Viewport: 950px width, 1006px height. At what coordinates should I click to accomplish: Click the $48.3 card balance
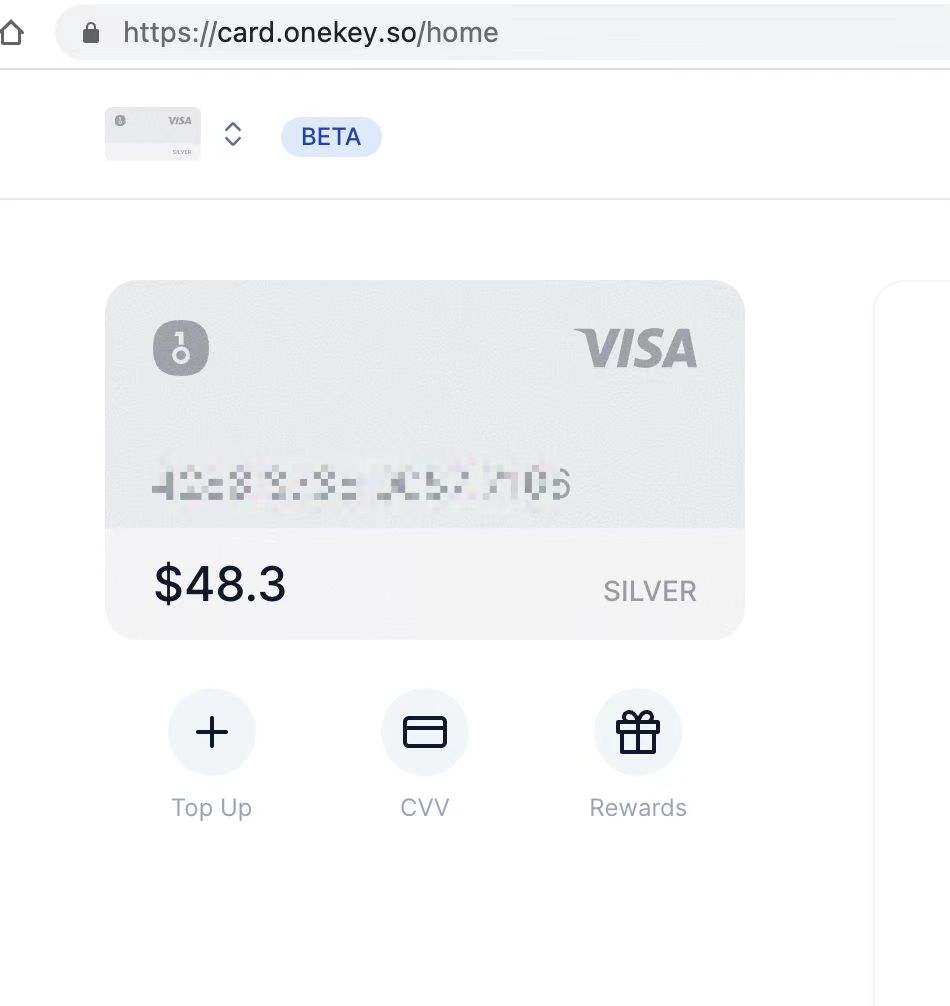click(x=220, y=584)
